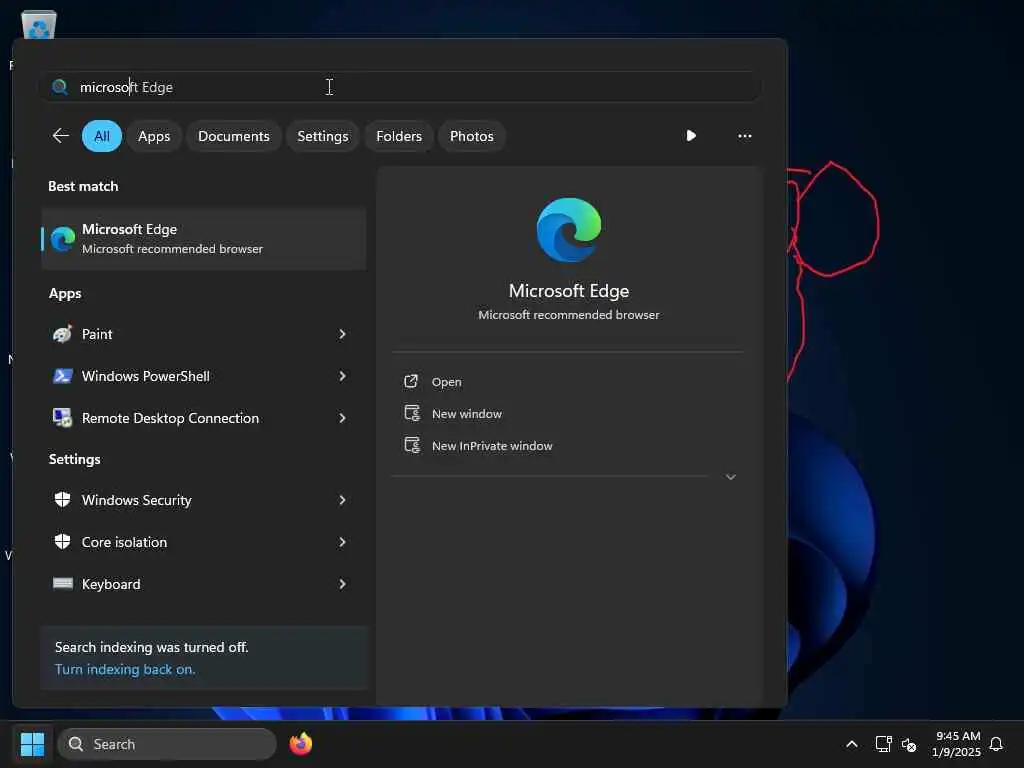The height and width of the screenshot is (768, 1024).
Task: Click the network status tray icon
Action: pos(883,744)
